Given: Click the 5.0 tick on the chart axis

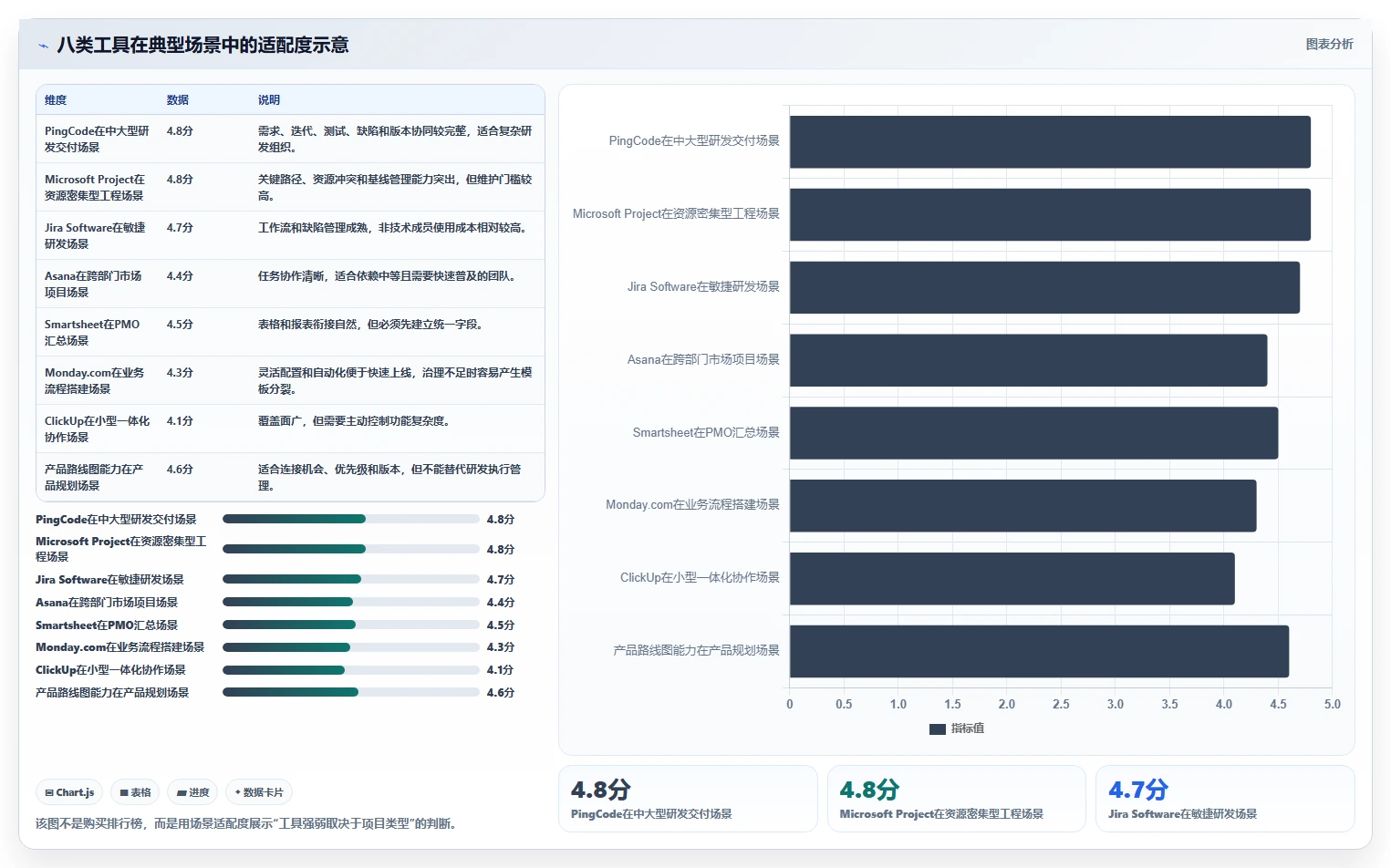Looking at the screenshot, I should [x=1332, y=704].
